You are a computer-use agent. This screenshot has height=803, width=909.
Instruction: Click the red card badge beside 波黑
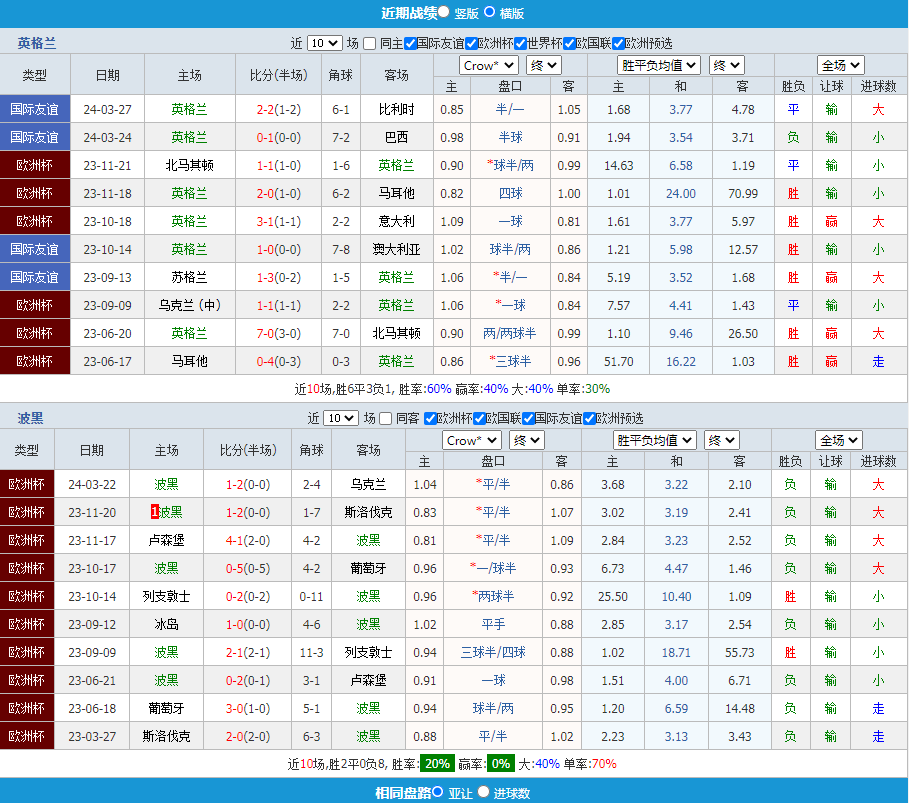[155, 512]
